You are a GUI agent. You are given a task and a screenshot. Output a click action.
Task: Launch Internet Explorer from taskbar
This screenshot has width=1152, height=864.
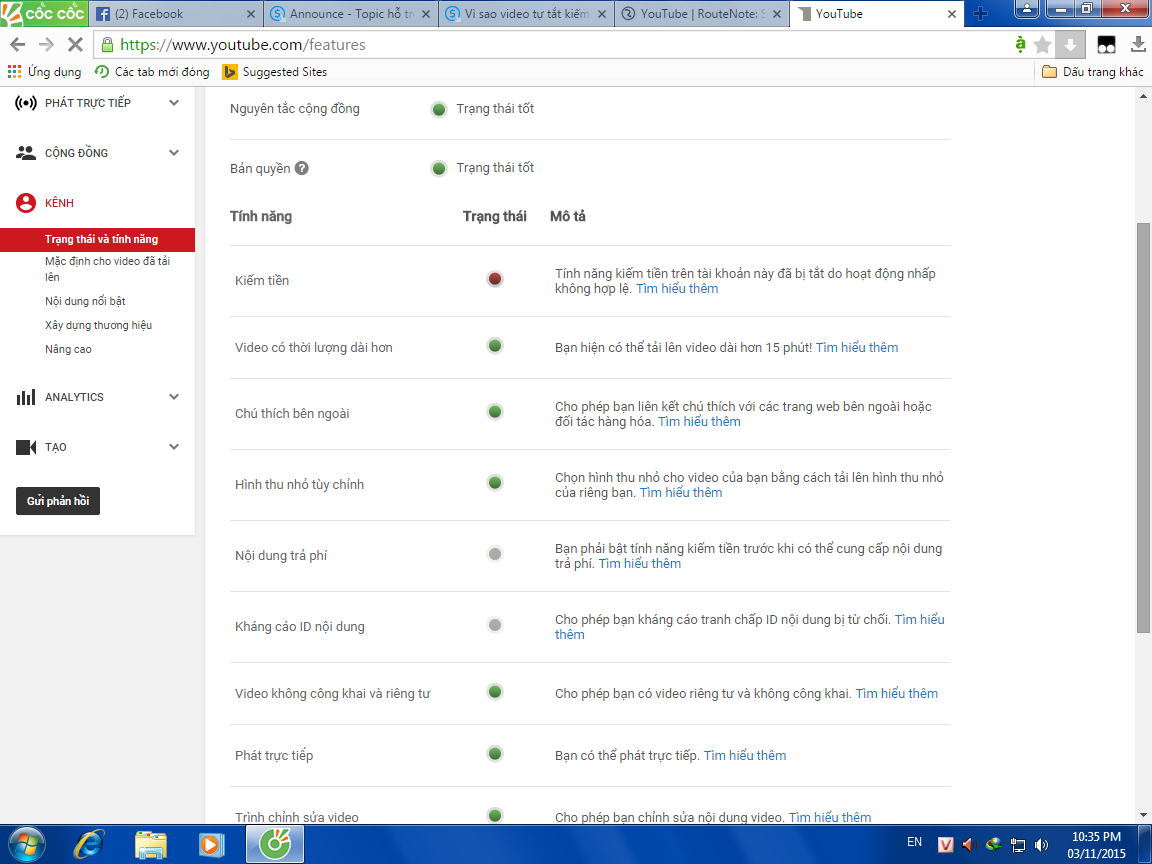point(89,845)
